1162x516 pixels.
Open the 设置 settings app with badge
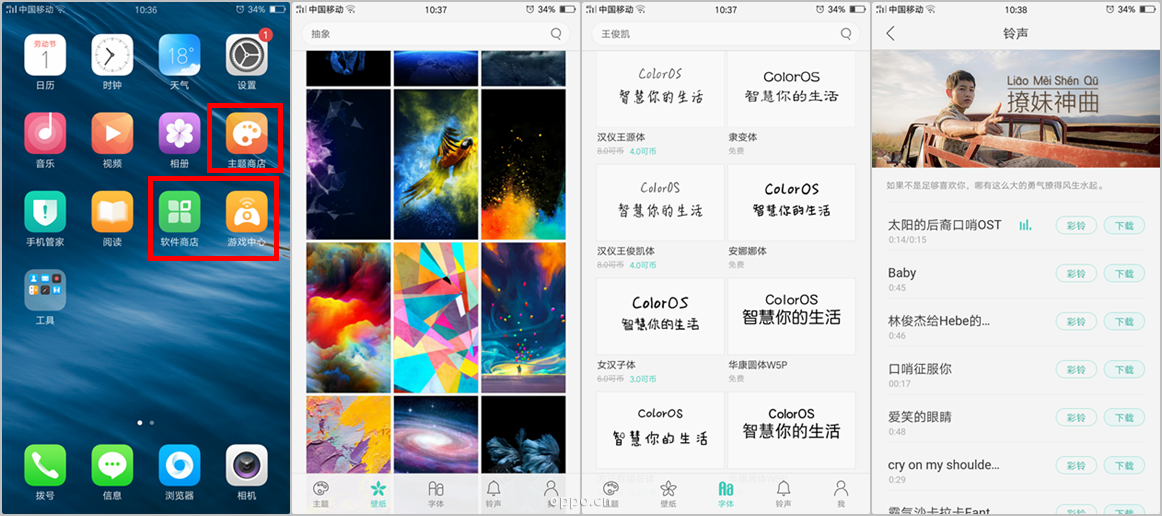point(247,55)
